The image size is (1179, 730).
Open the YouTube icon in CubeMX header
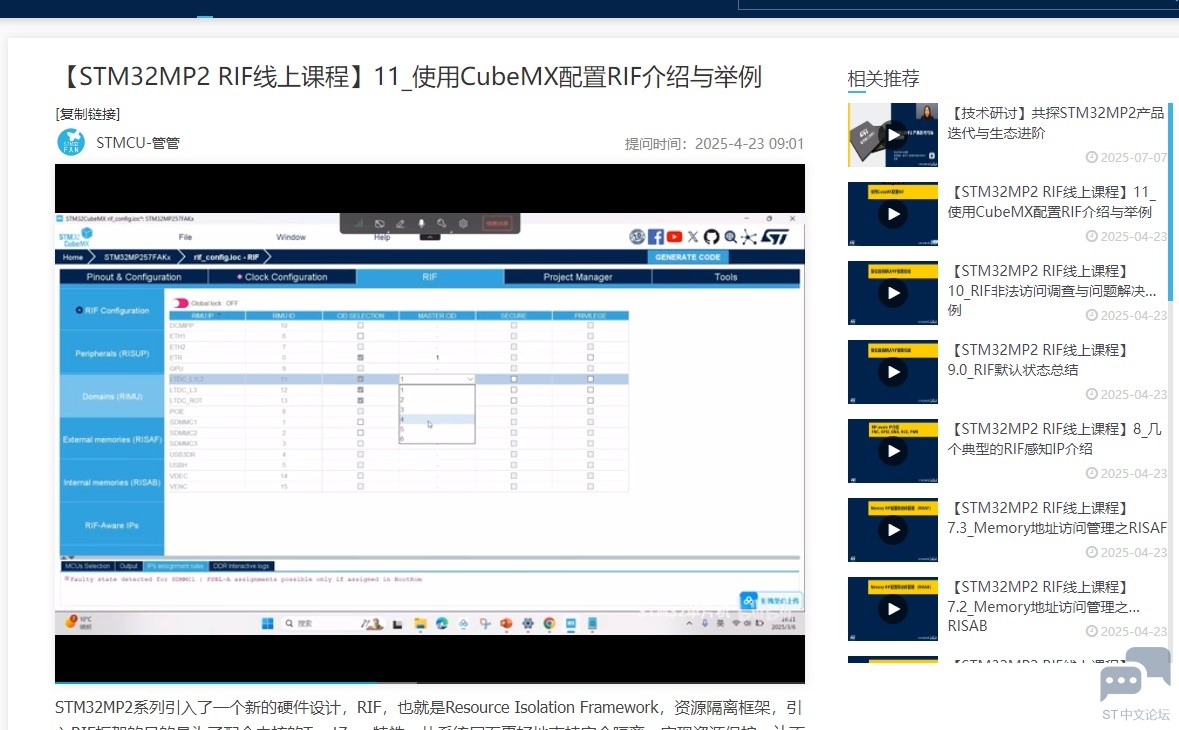point(674,237)
